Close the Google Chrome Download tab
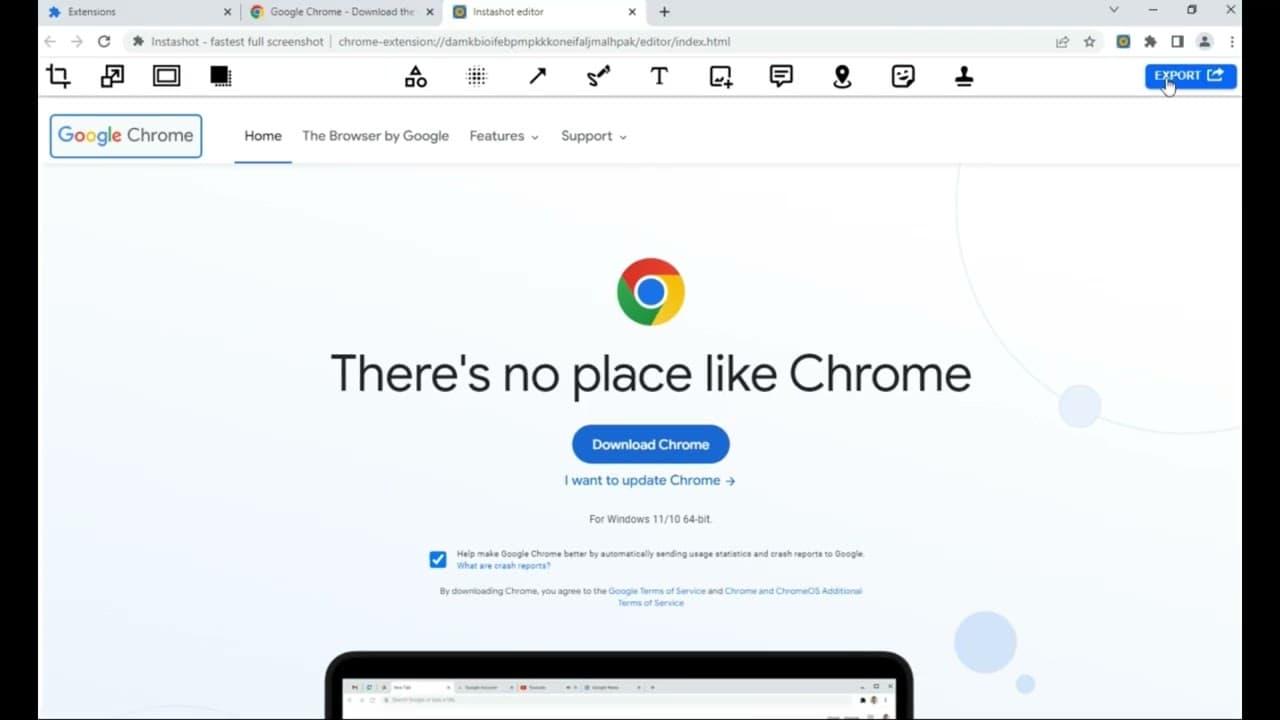Screen dimensions: 1280x720 (x=430, y=12)
